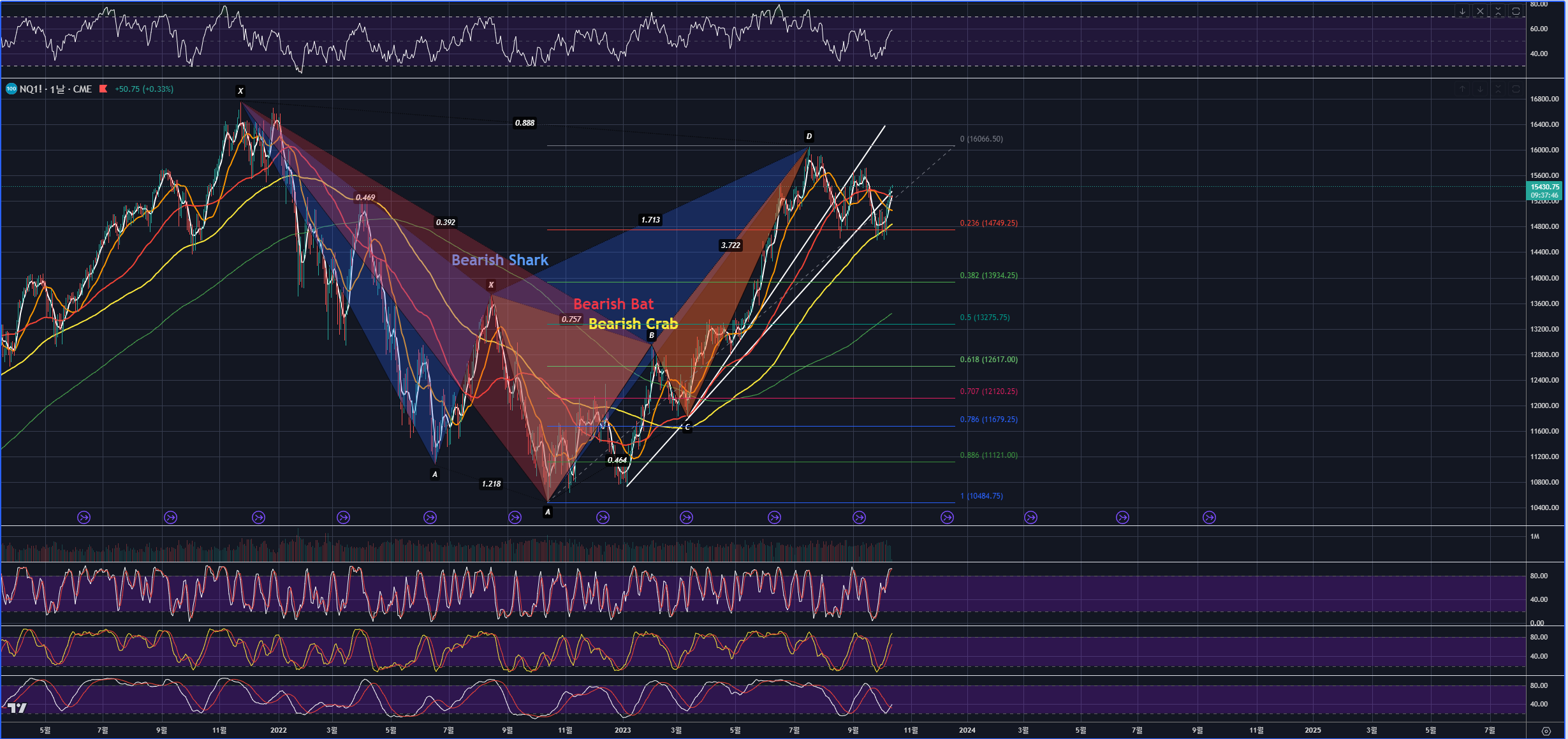
Task: Click the 0.236 (14749.25) red Fib label
Action: [x=988, y=223]
